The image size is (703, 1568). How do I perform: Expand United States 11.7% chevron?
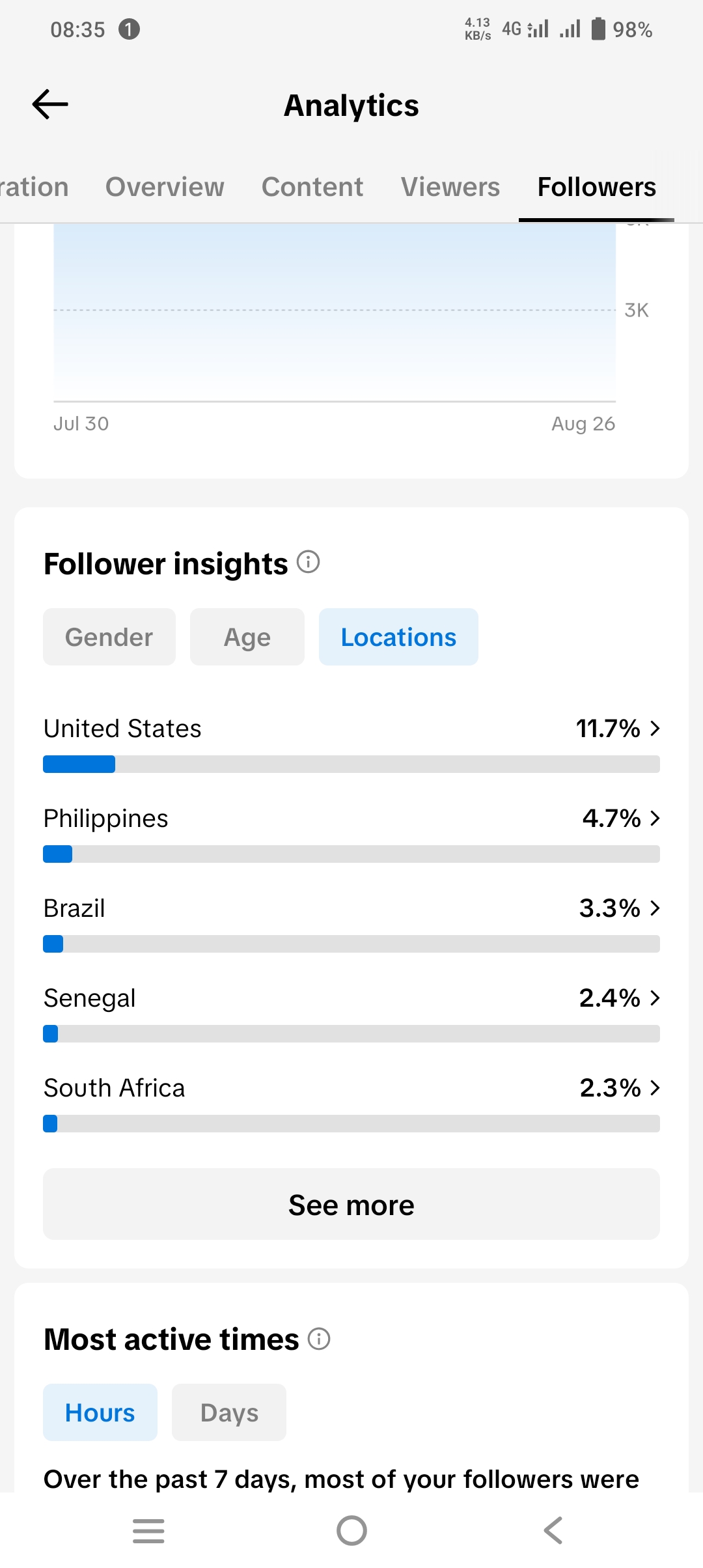(655, 728)
